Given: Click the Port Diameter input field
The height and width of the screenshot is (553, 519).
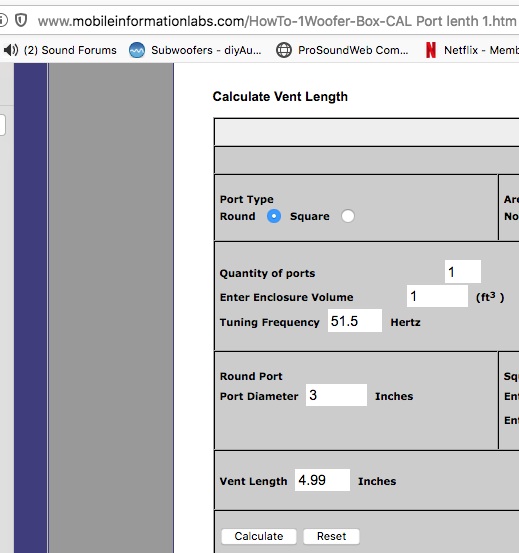Looking at the screenshot, I should [x=336, y=395].
